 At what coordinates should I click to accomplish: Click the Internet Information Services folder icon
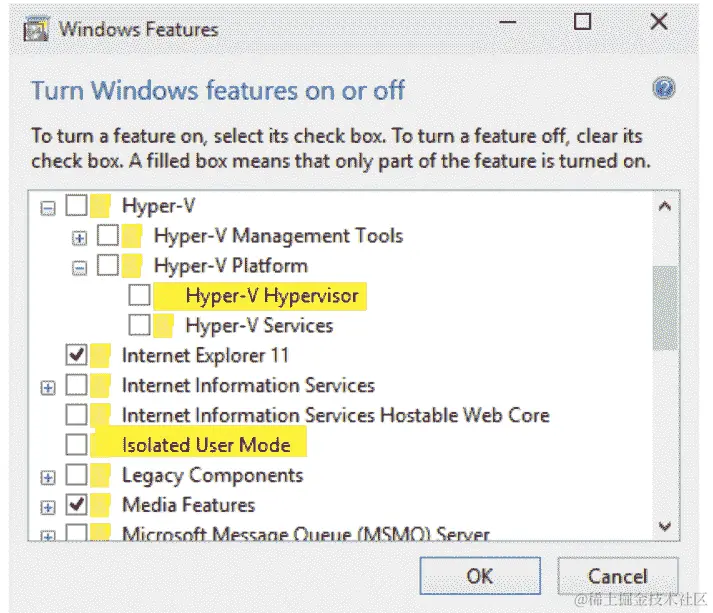[100, 385]
